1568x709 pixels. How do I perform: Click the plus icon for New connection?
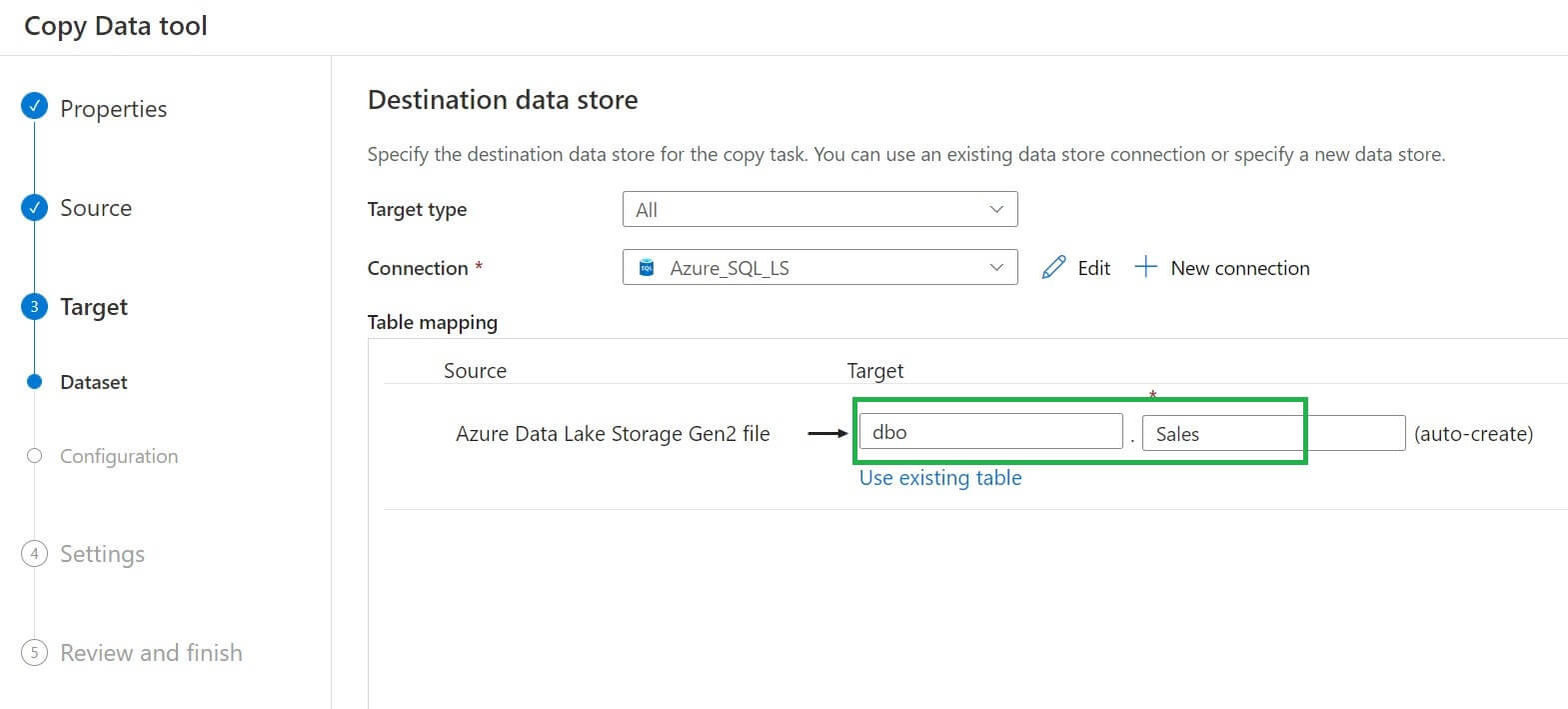[x=1145, y=267]
